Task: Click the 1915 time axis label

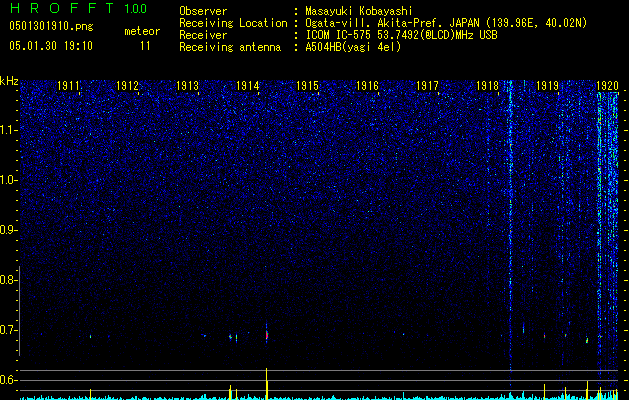Action: (x=307, y=85)
